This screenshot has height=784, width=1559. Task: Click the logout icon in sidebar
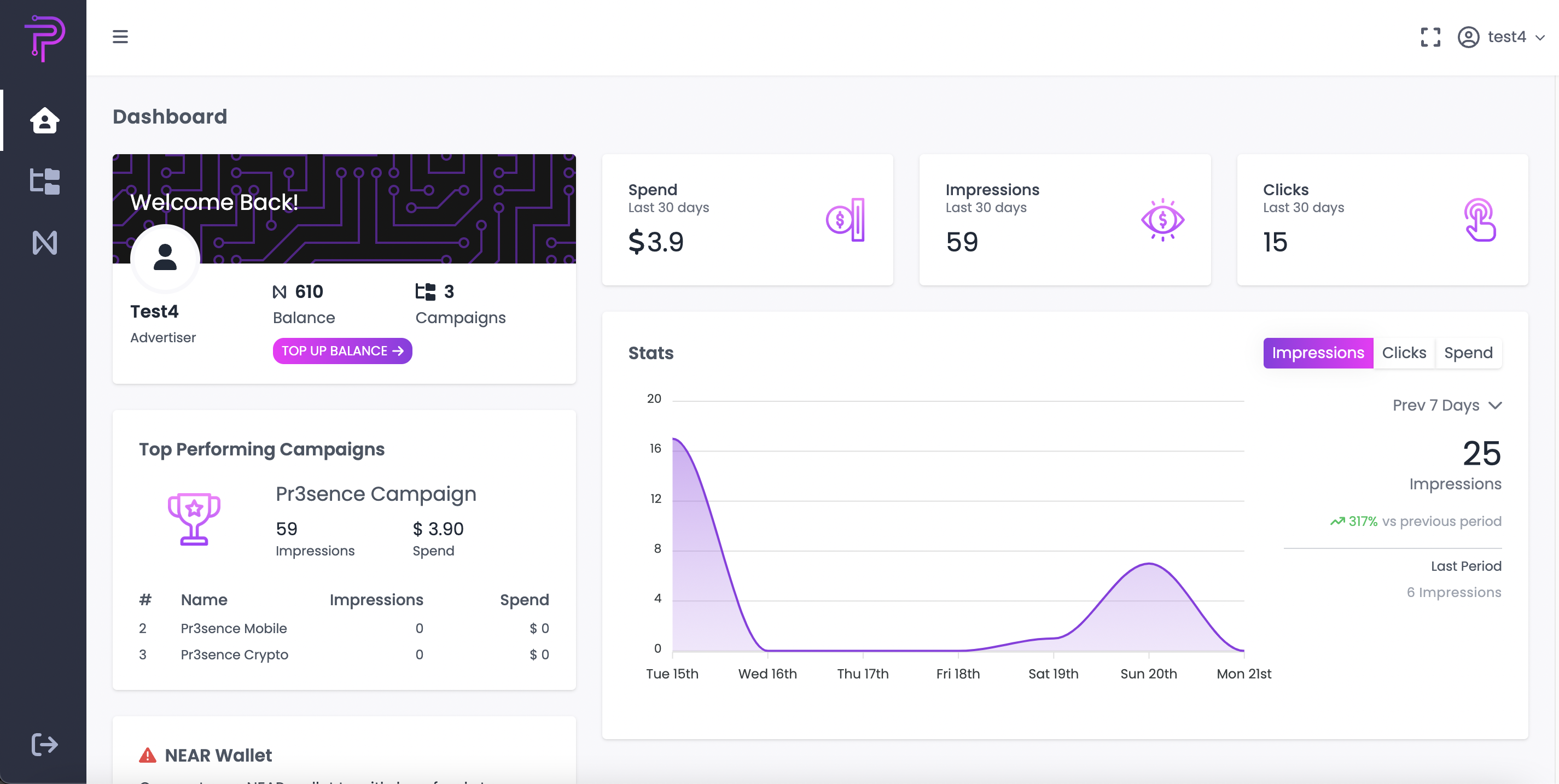(x=45, y=744)
